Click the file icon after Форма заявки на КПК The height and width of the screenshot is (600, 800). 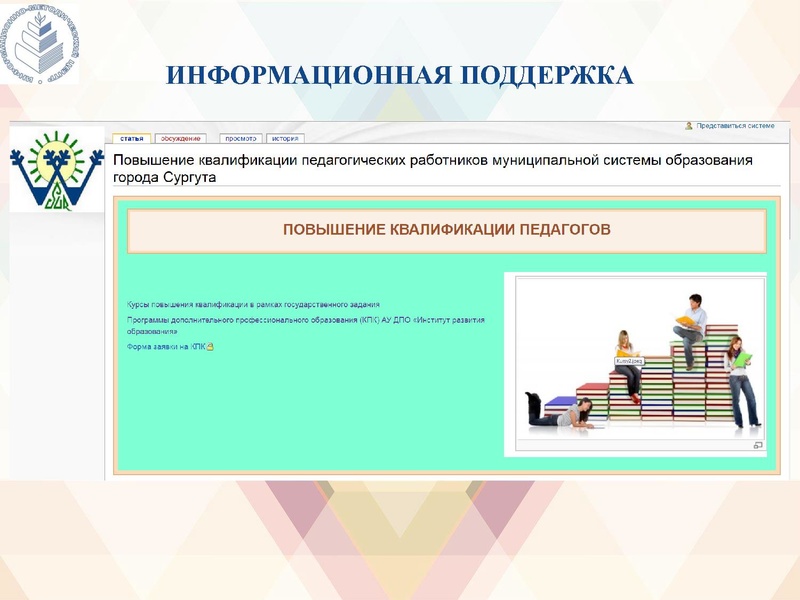pos(210,347)
